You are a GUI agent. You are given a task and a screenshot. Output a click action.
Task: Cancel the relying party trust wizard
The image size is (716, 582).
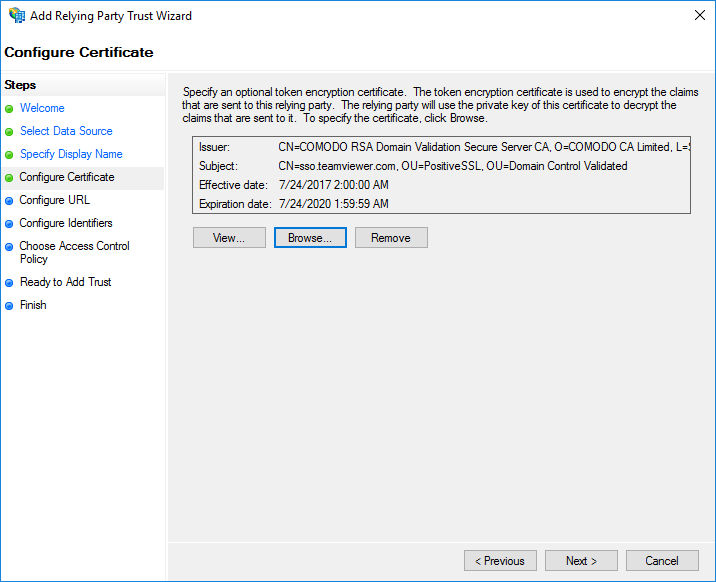[662, 561]
